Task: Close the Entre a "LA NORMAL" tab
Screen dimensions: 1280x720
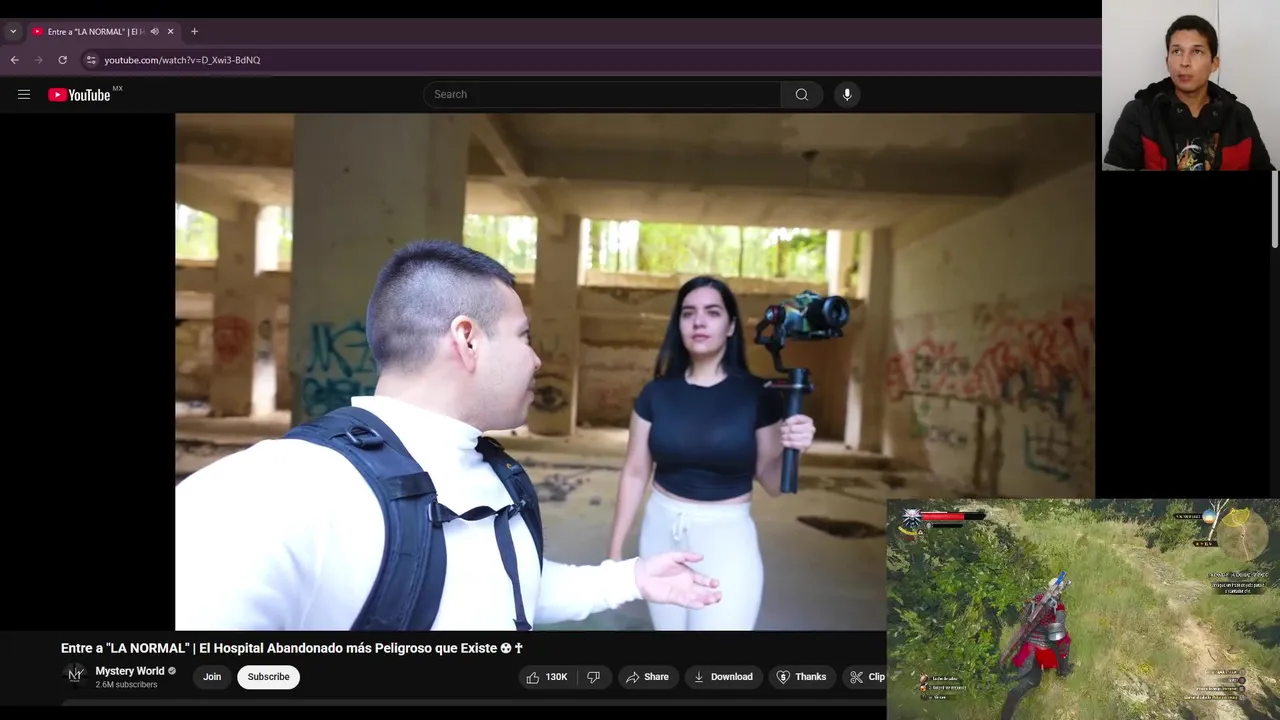Action: click(x=170, y=31)
